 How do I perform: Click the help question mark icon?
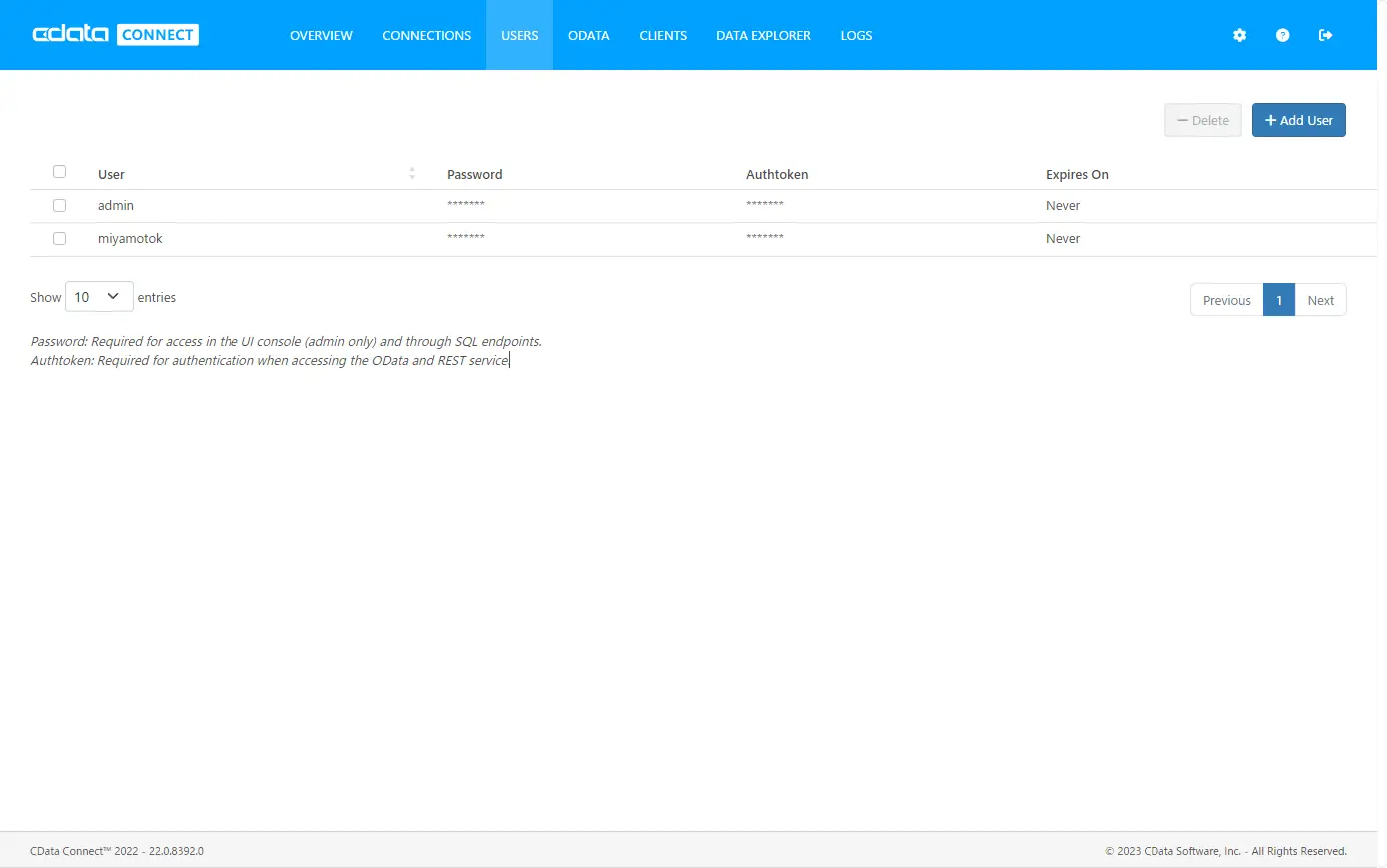(x=1282, y=35)
